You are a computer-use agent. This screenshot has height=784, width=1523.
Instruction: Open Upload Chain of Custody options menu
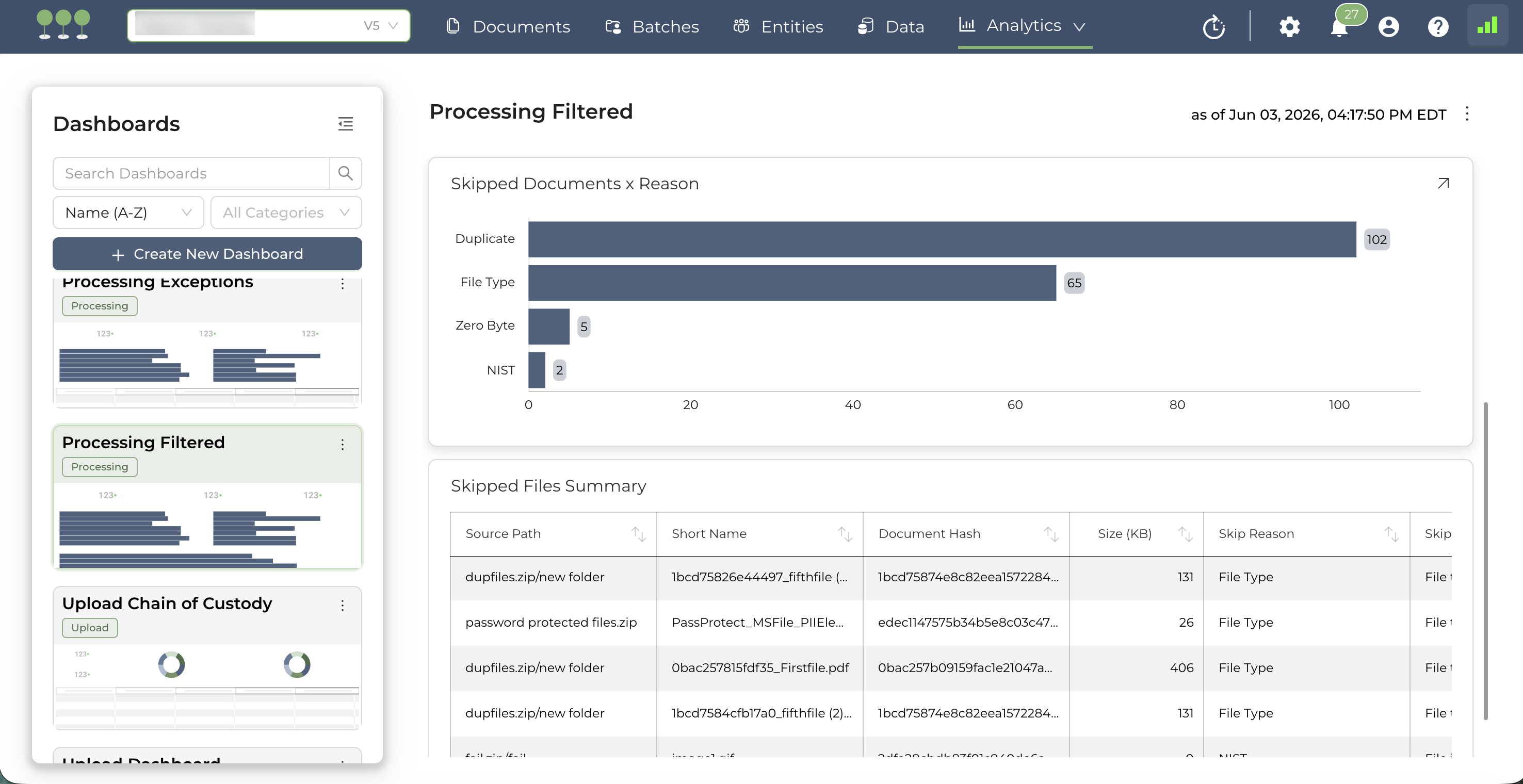click(x=343, y=606)
